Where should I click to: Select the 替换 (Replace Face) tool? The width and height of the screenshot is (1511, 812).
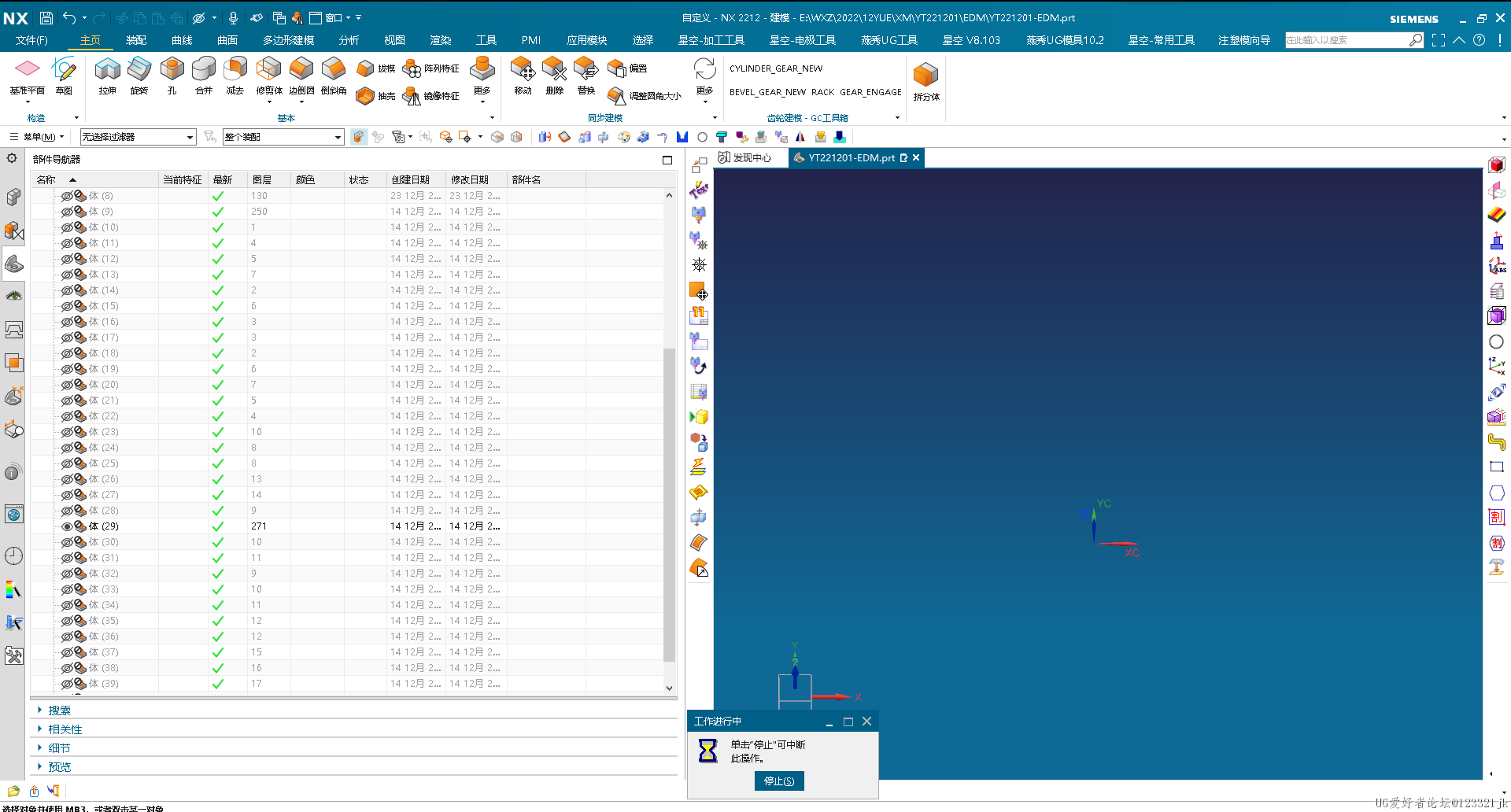click(x=586, y=76)
